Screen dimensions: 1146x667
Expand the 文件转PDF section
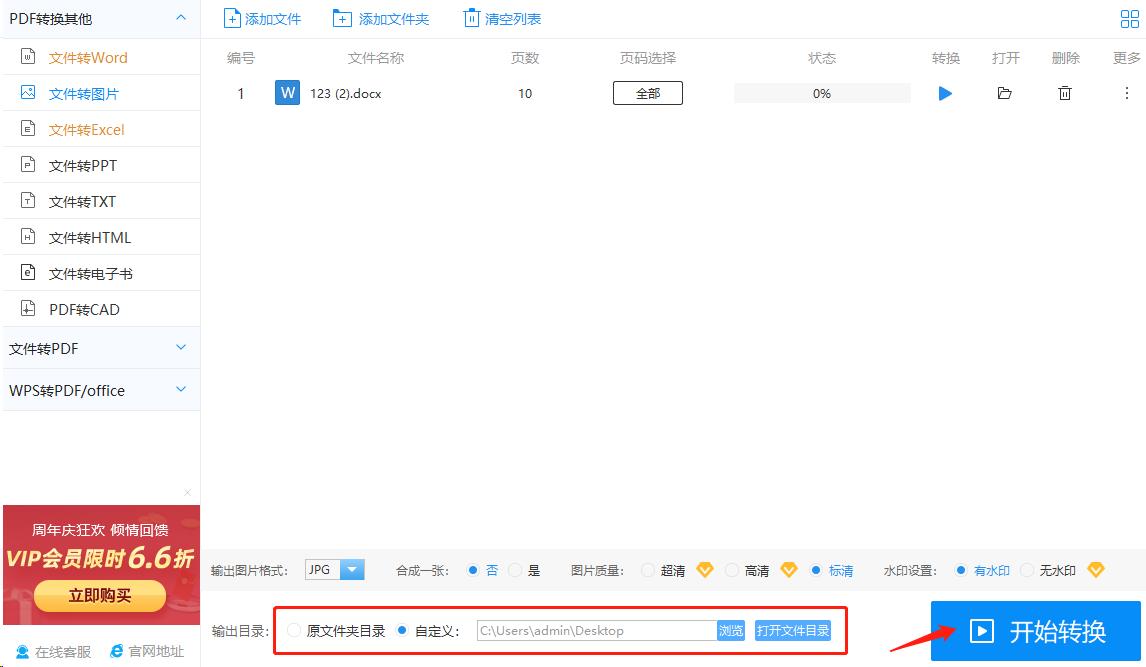[100, 347]
